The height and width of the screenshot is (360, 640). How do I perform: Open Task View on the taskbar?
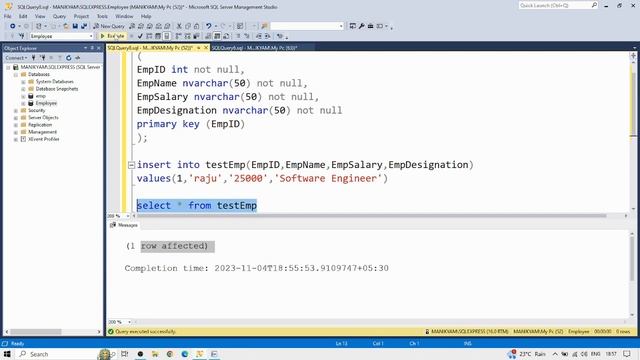124,354
